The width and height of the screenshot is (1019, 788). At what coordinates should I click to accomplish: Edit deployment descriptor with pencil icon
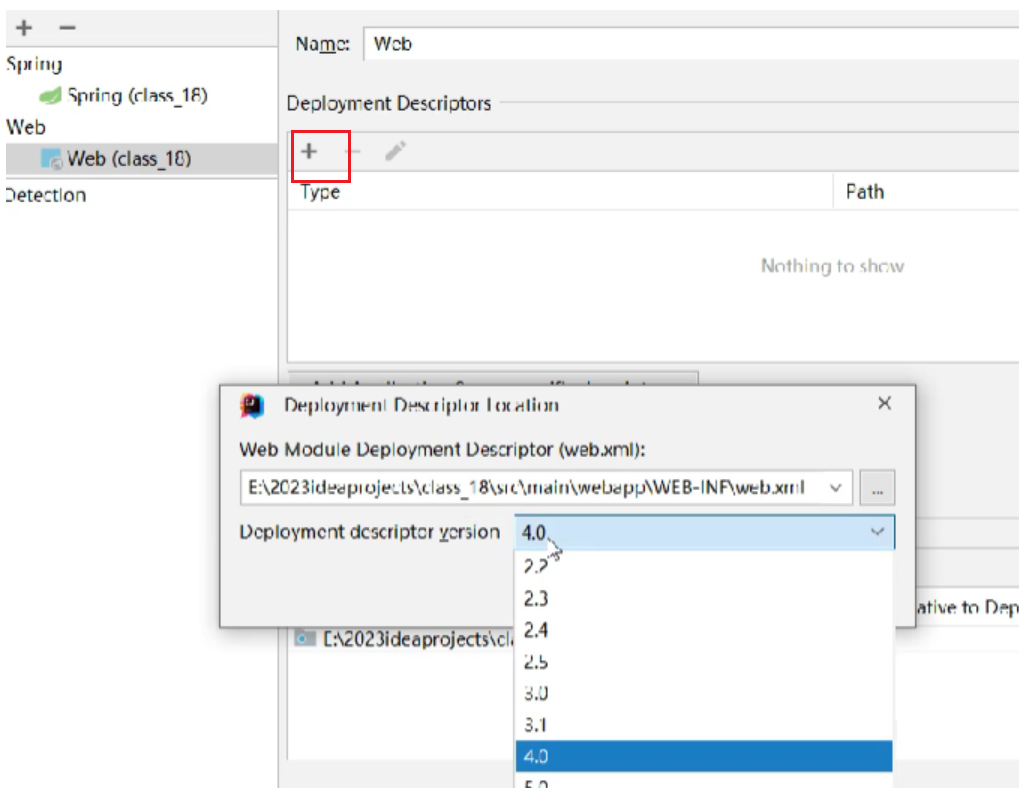click(x=395, y=151)
